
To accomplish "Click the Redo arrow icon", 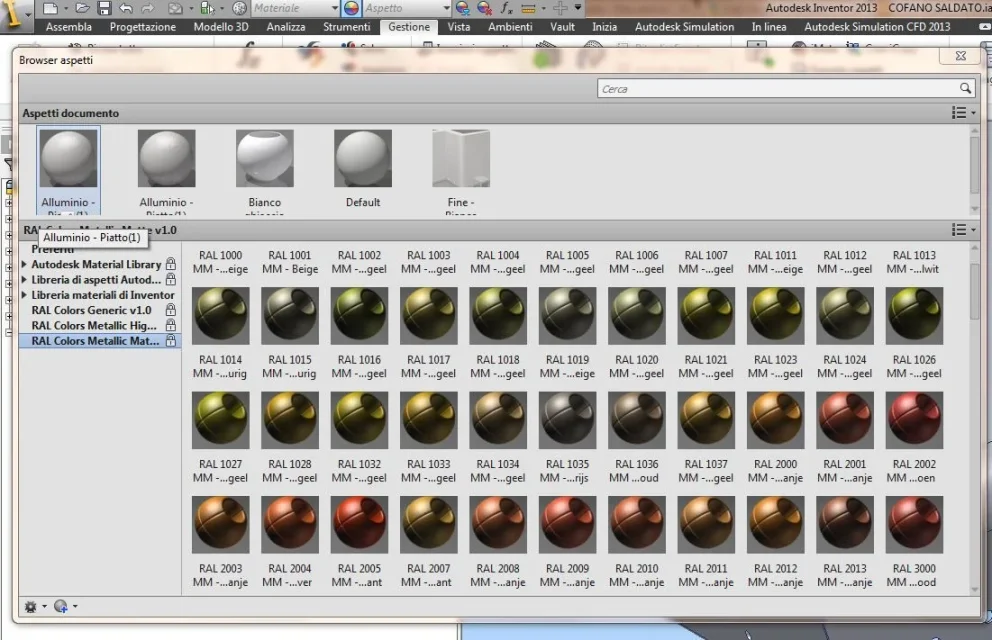I will 147,8.
